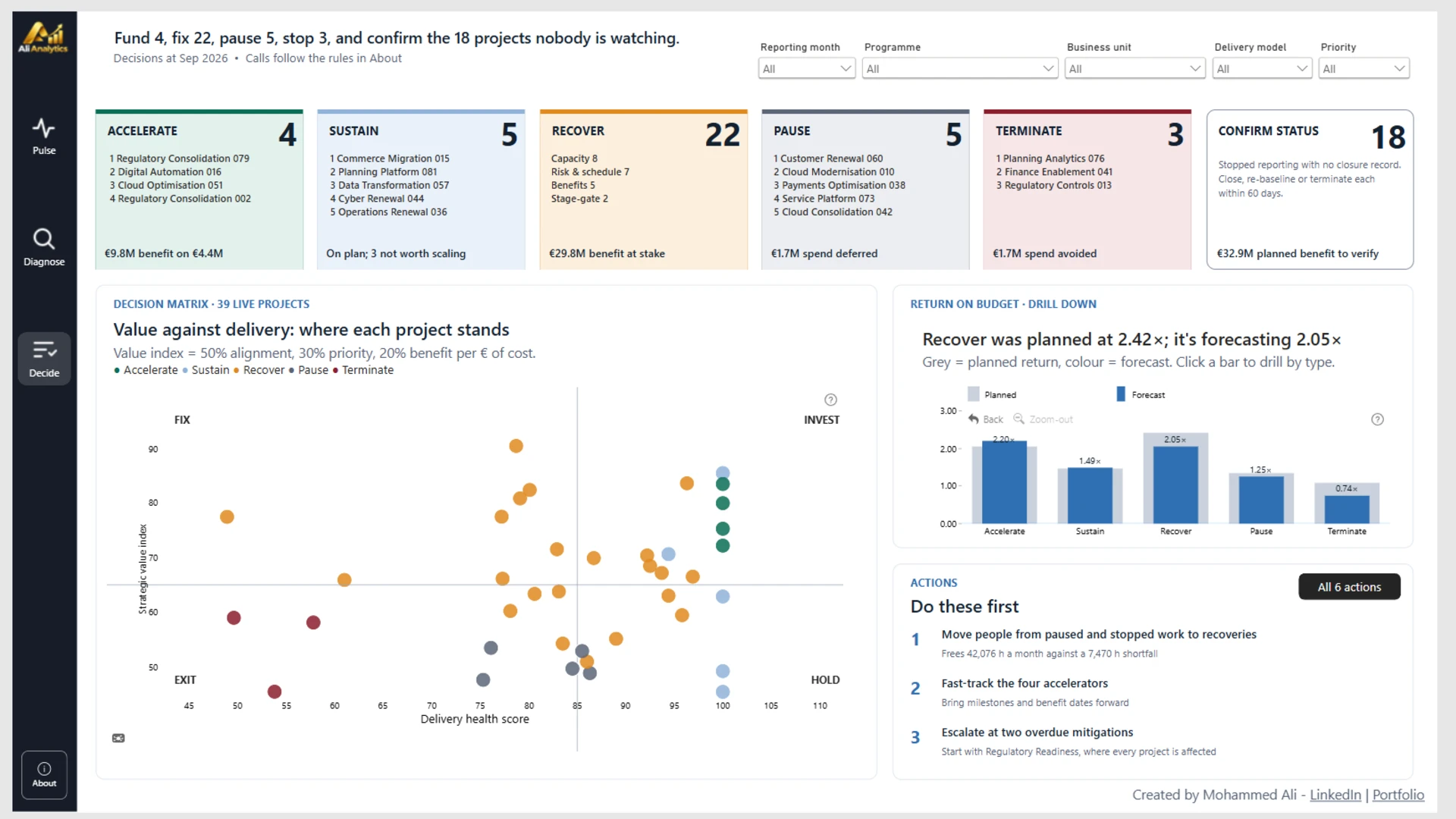Click the Planned legend swatch

pos(974,394)
